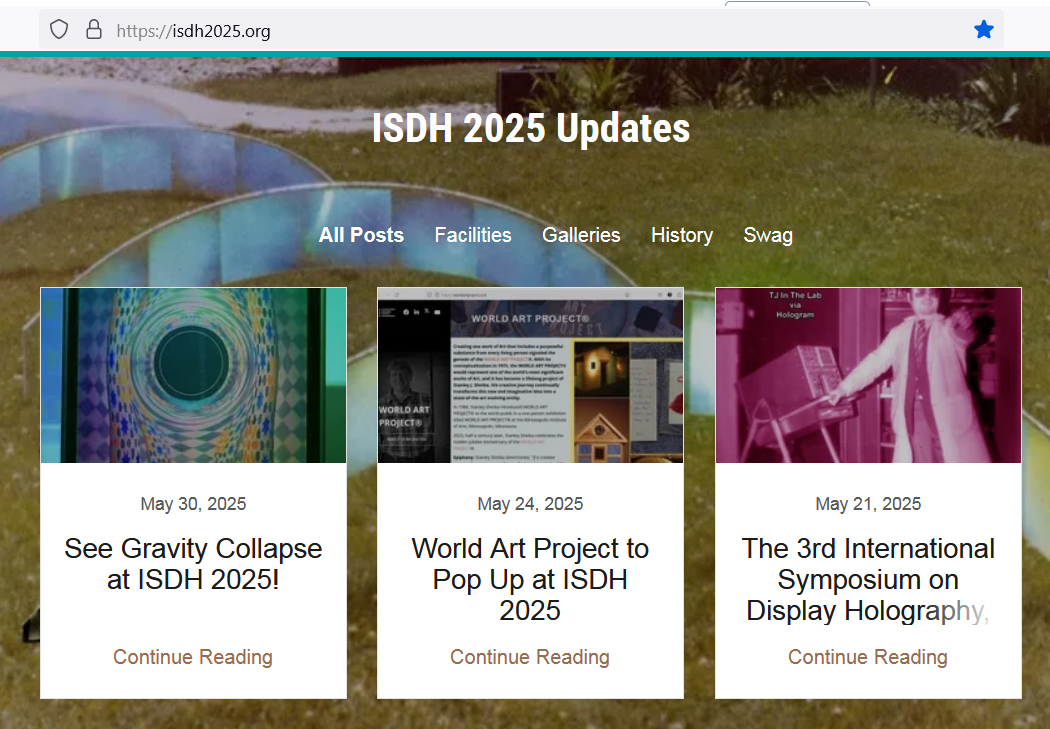
Task: Open the Gravity Collapse post thumbnail
Action: click(x=194, y=375)
